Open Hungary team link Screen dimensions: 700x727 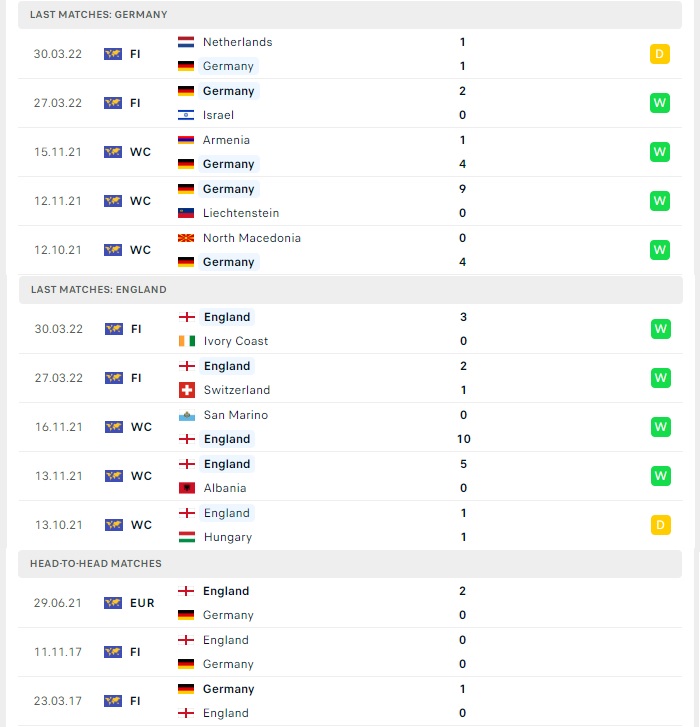228,537
